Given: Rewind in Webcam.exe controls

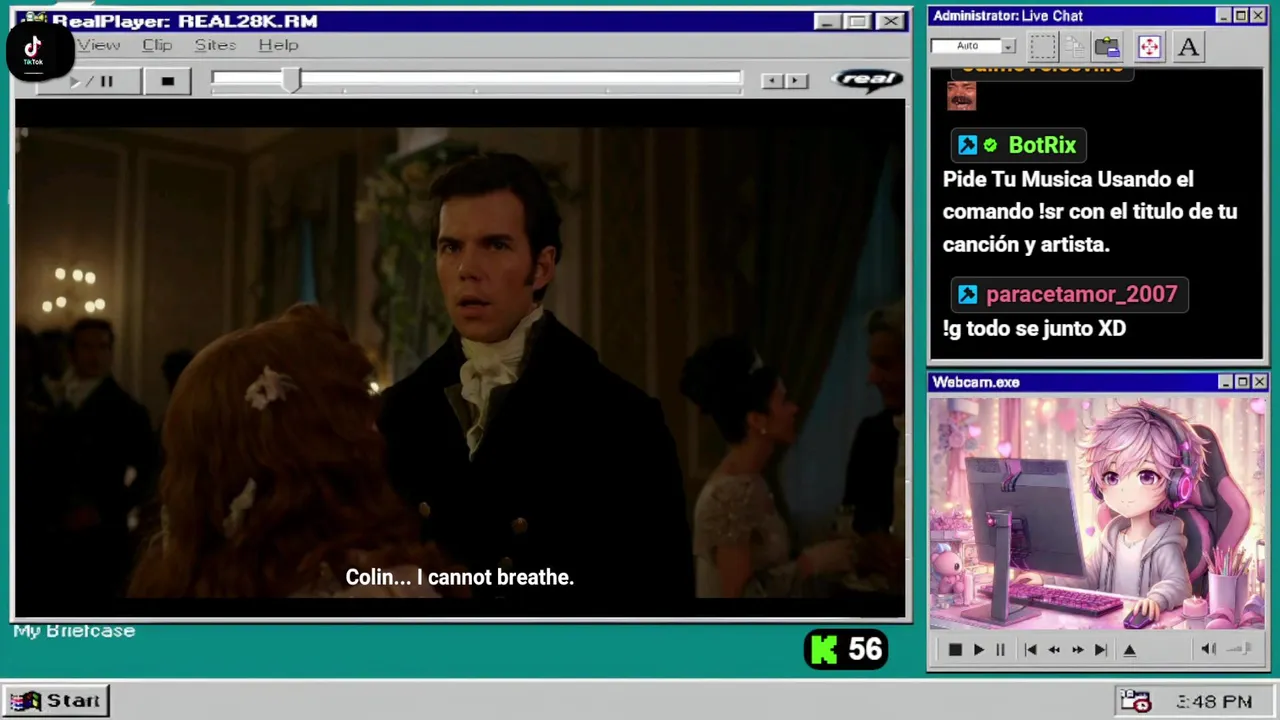Looking at the screenshot, I should (x=1054, y=650).
